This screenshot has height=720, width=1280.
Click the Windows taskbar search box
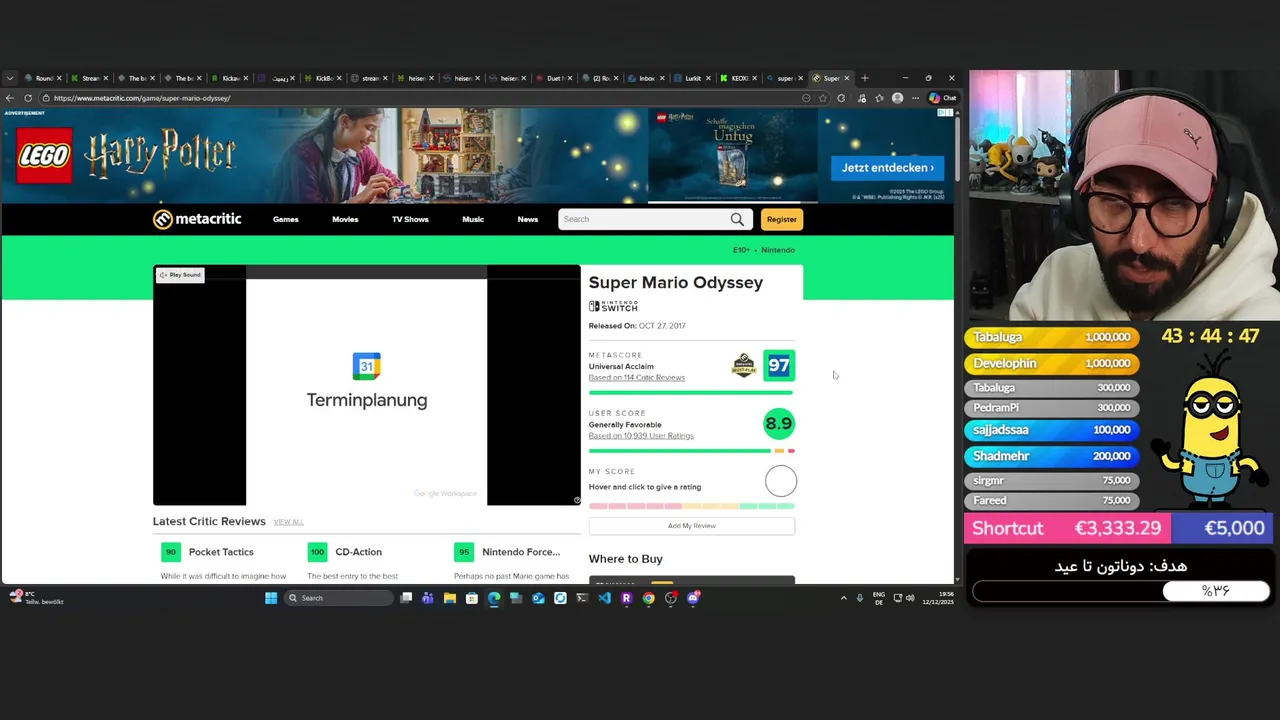coord(339,598)
